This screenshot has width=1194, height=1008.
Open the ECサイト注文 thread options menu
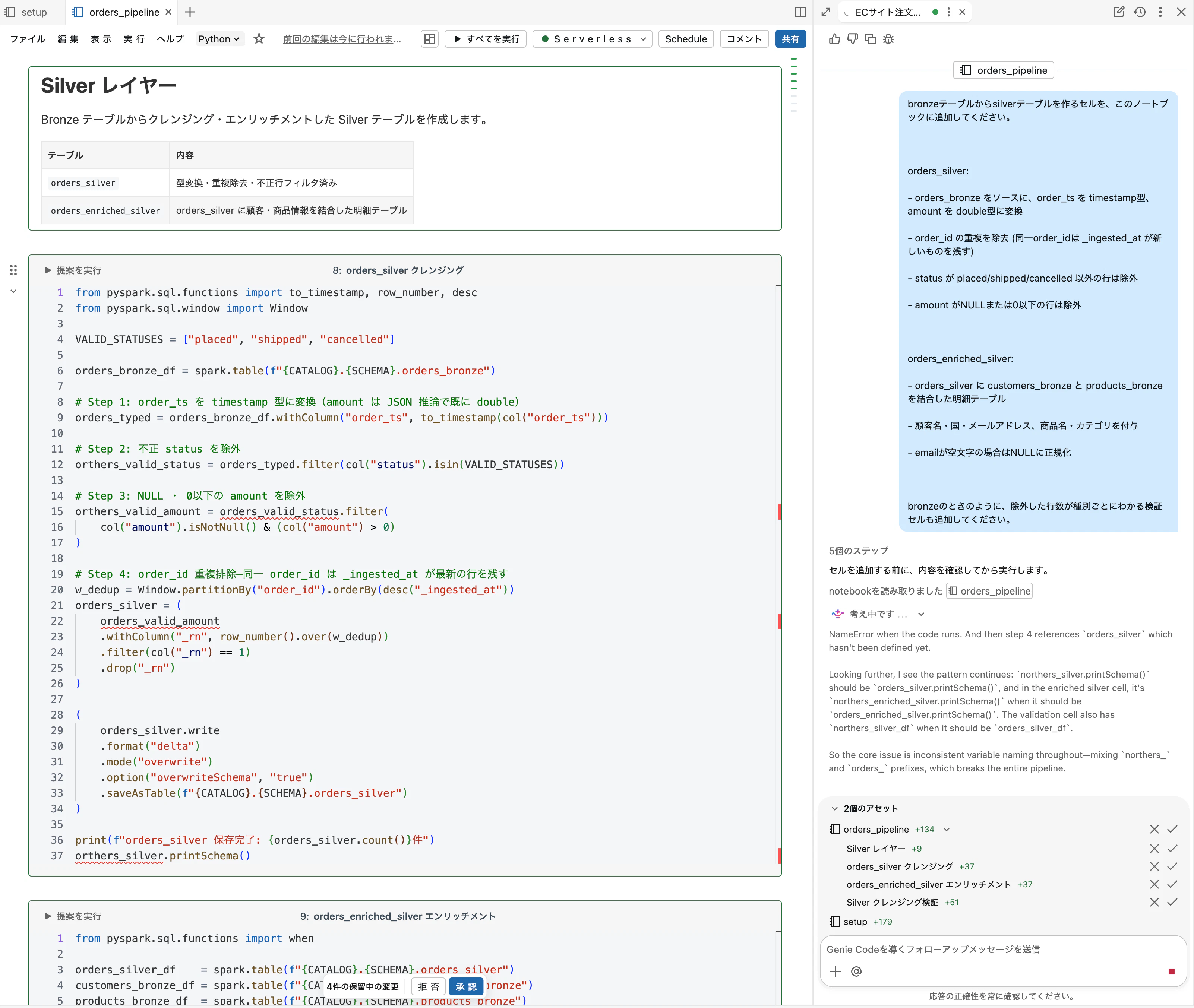[949, 12]
